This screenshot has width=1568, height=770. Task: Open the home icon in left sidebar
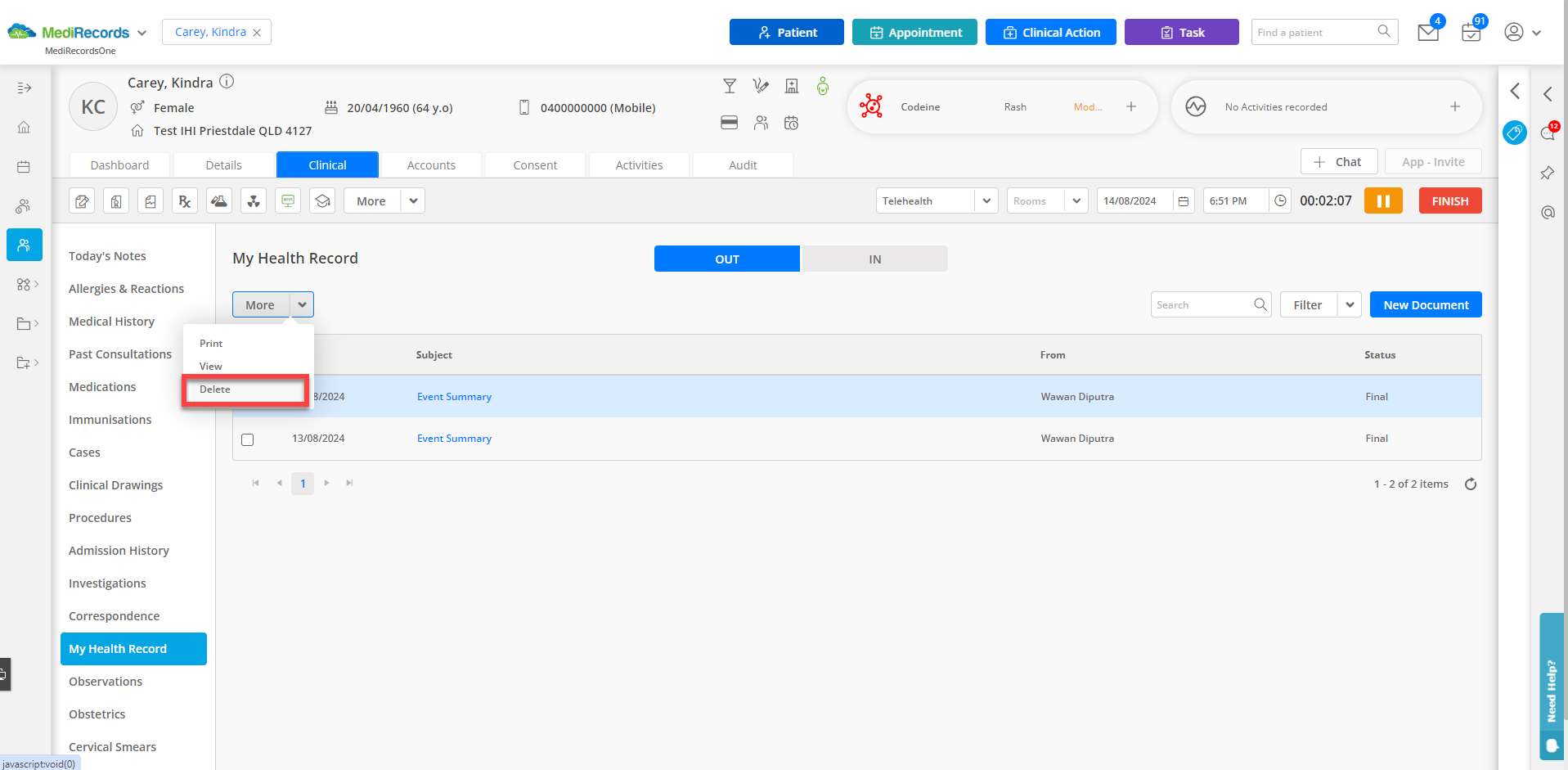click(x=24, y=128)
